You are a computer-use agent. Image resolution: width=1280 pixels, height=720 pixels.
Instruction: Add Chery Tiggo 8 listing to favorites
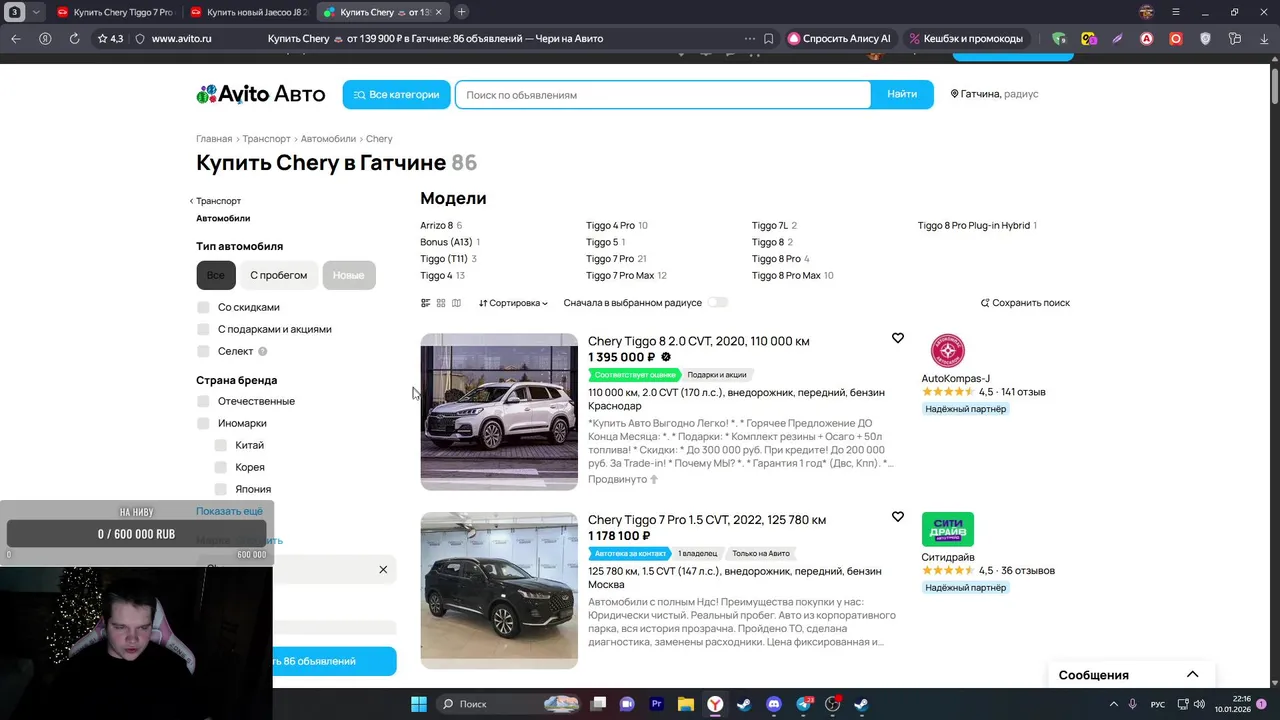tap(898, 338)
